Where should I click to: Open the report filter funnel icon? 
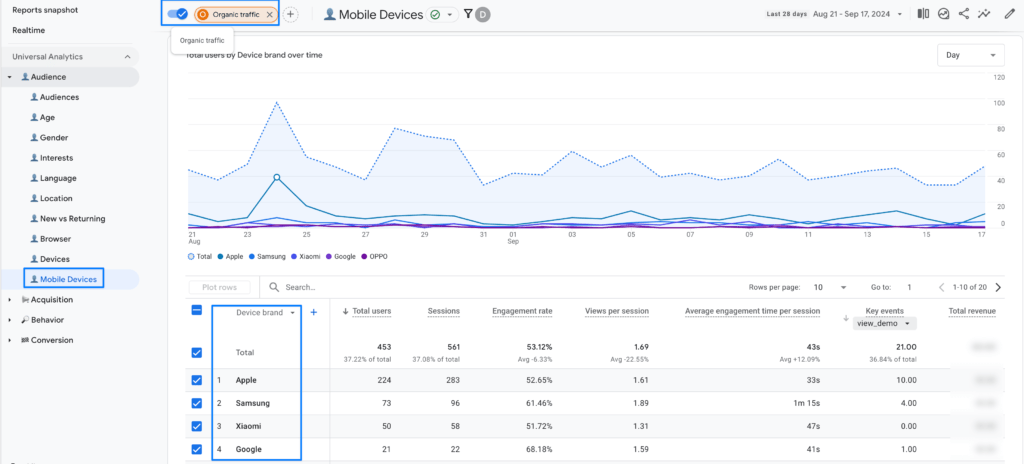(468, 15)
